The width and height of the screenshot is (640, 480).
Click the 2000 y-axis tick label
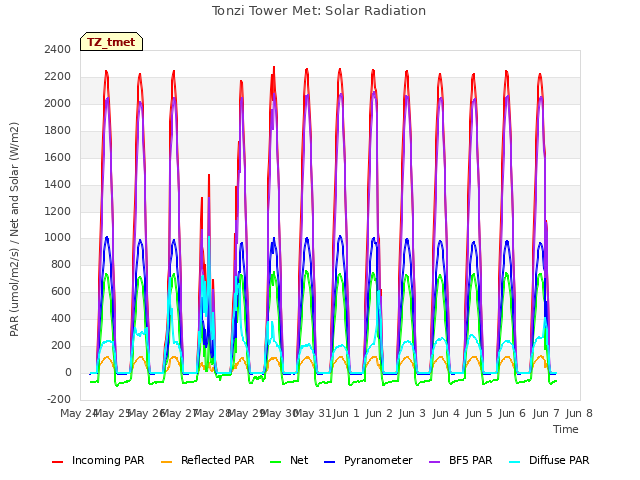point(58,104)
